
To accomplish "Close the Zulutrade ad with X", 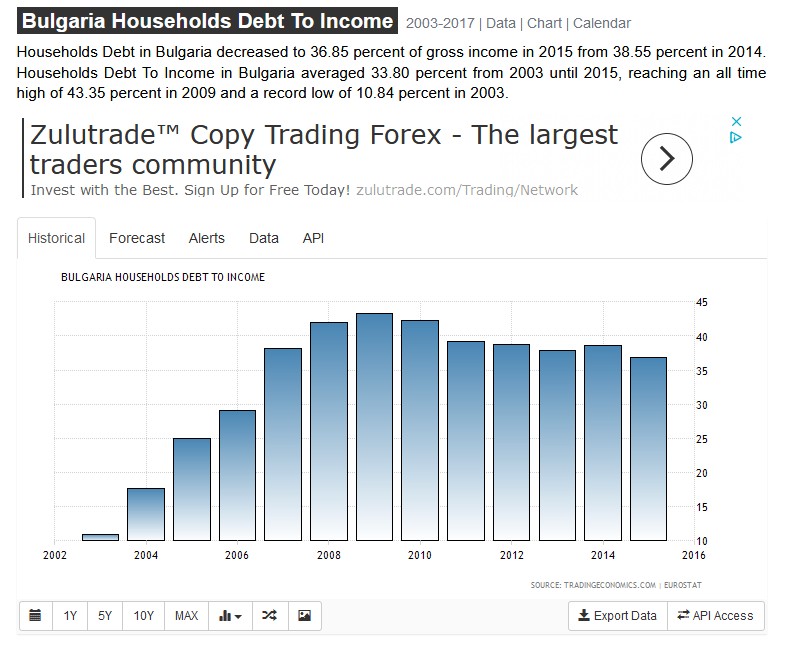I will pos(736,121).
